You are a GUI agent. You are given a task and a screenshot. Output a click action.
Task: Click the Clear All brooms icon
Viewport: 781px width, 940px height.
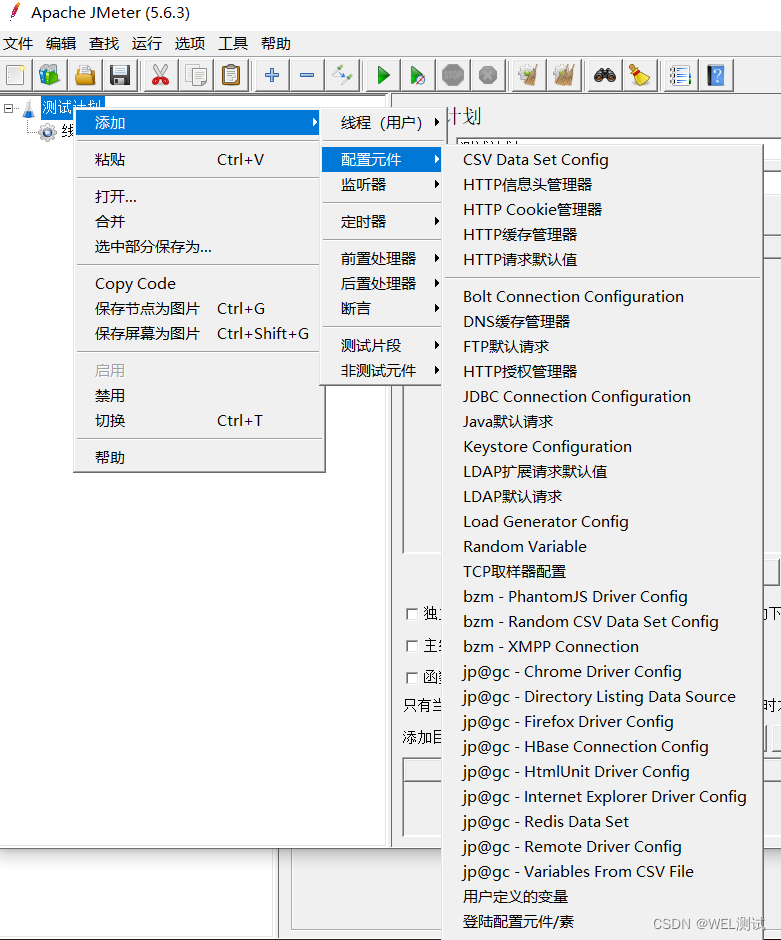pos(563,75)
